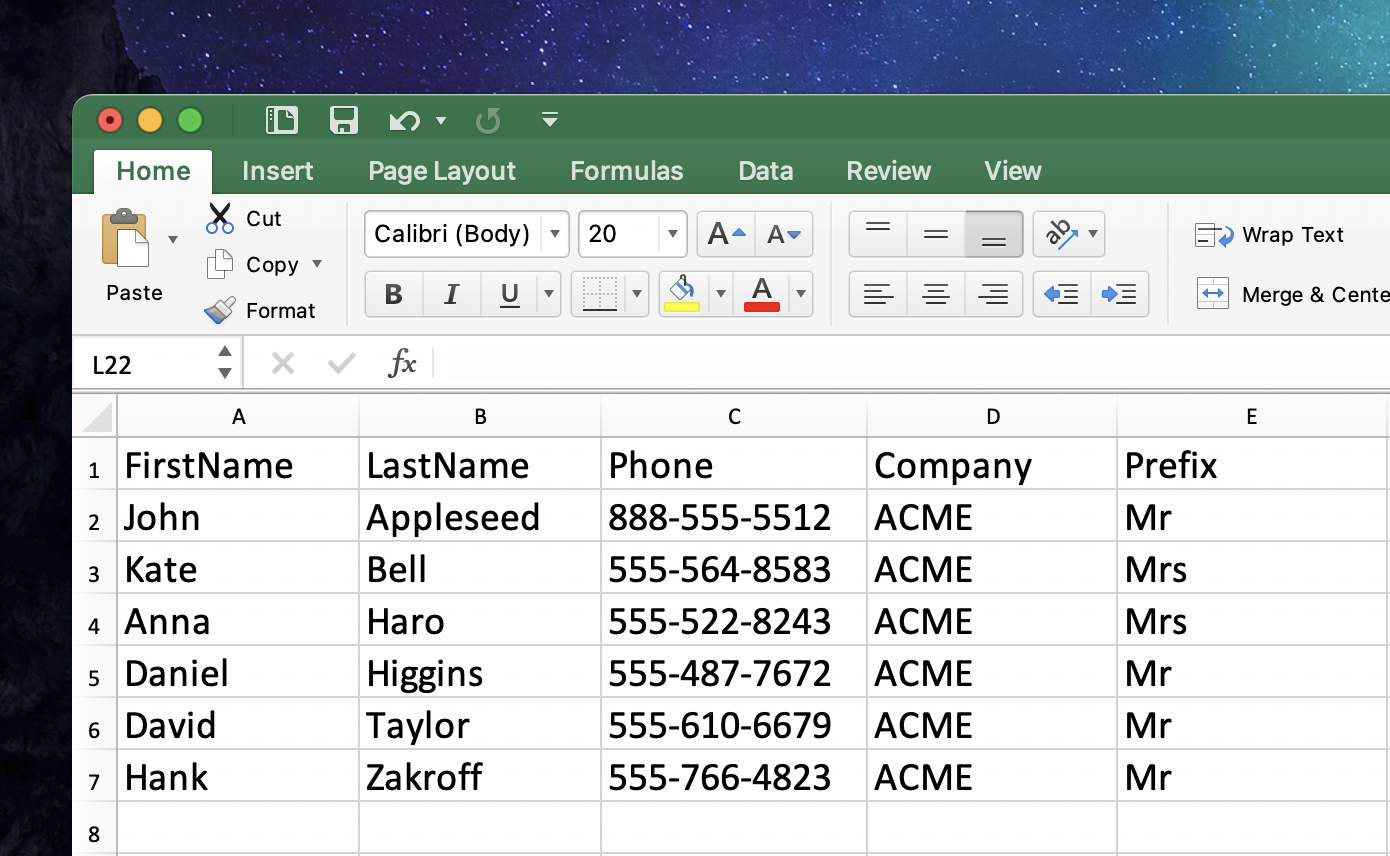Toggle Wrap Text option
The height and width of the screenshot is (856, 1390).
pyautogui.click(x=1270, y=235)
